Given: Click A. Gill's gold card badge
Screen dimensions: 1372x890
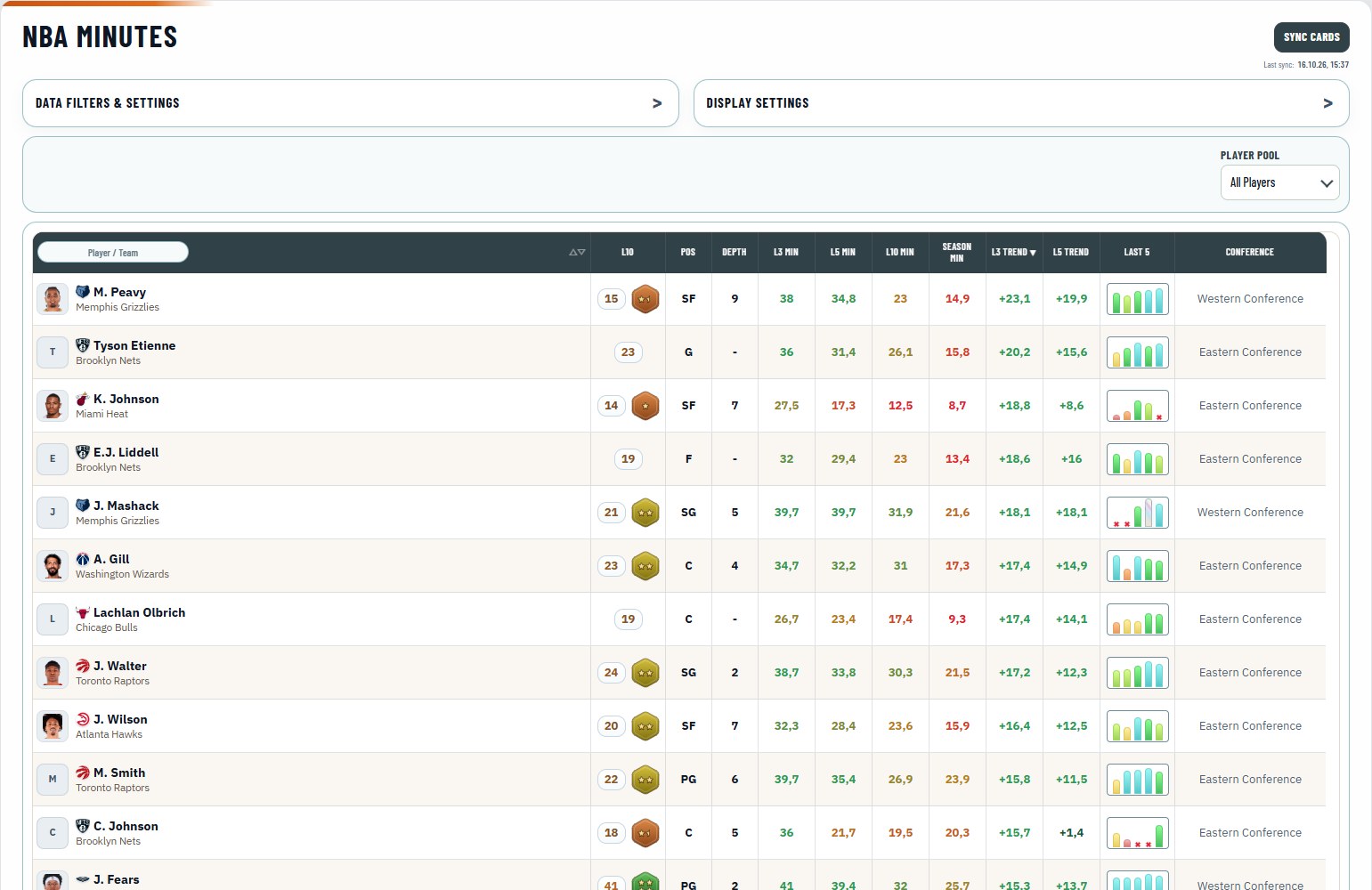Looking at the screenshot, I should [645, 566].
